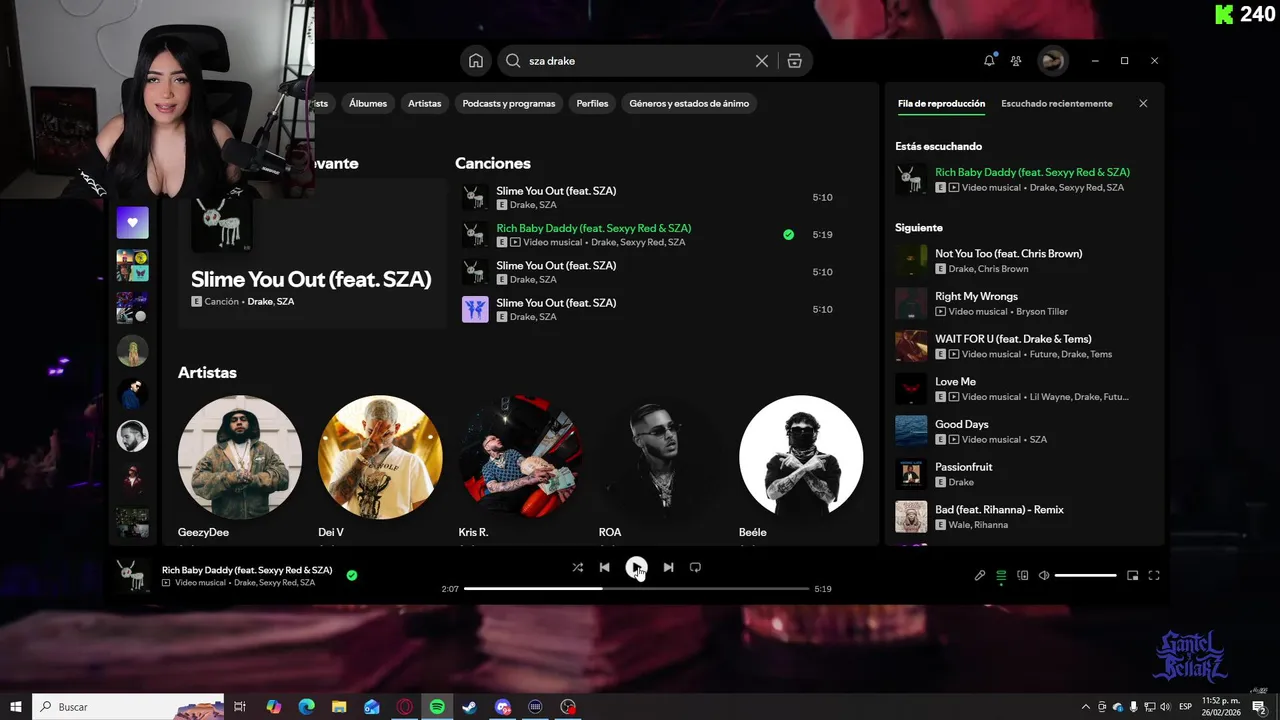The height and width of the screenshot is (720, 1280).
Task: Select the Artistas filter chip
Action: (x=425, y=103)
